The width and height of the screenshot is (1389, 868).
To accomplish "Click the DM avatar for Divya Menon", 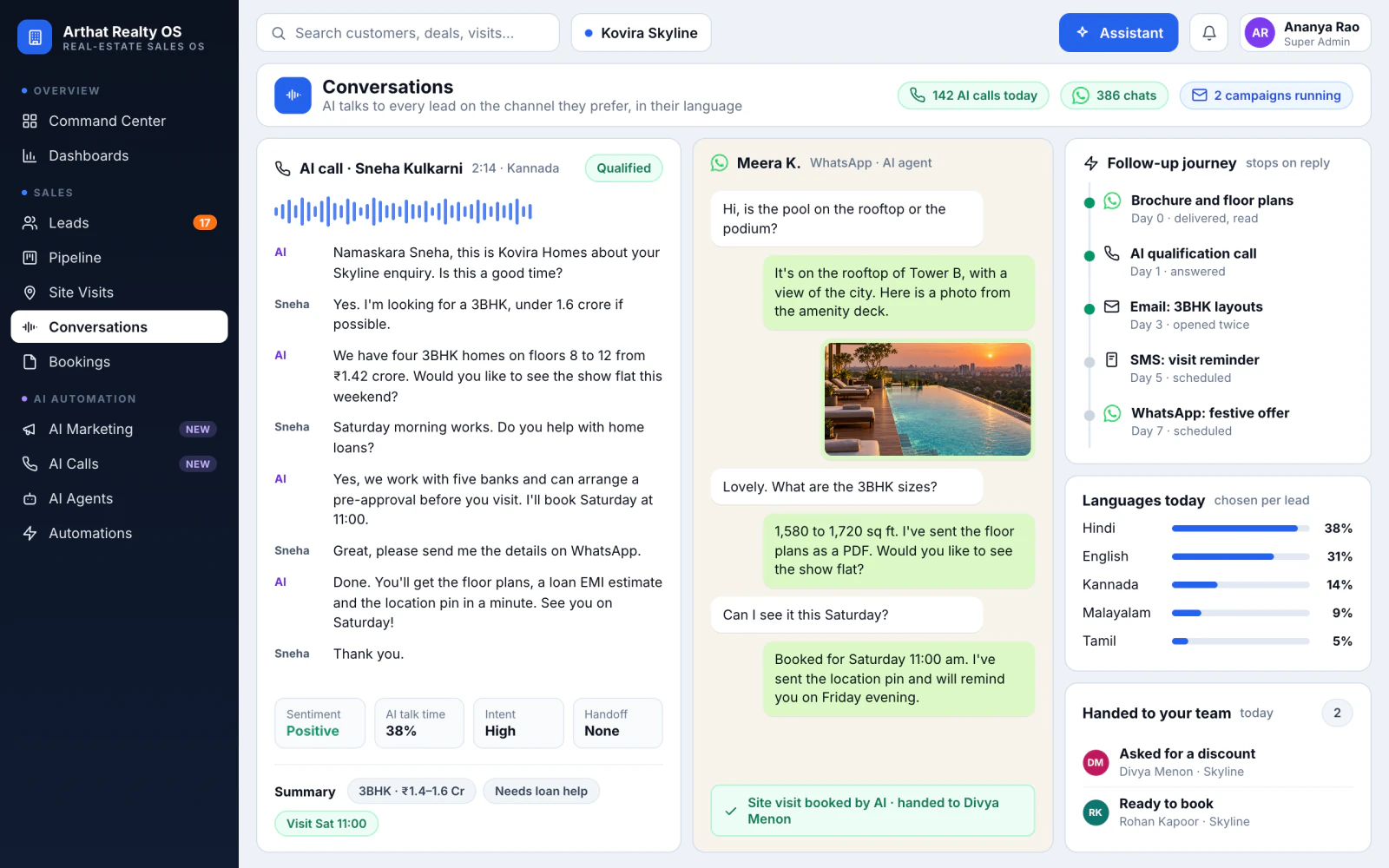I will click(1096, 763).
